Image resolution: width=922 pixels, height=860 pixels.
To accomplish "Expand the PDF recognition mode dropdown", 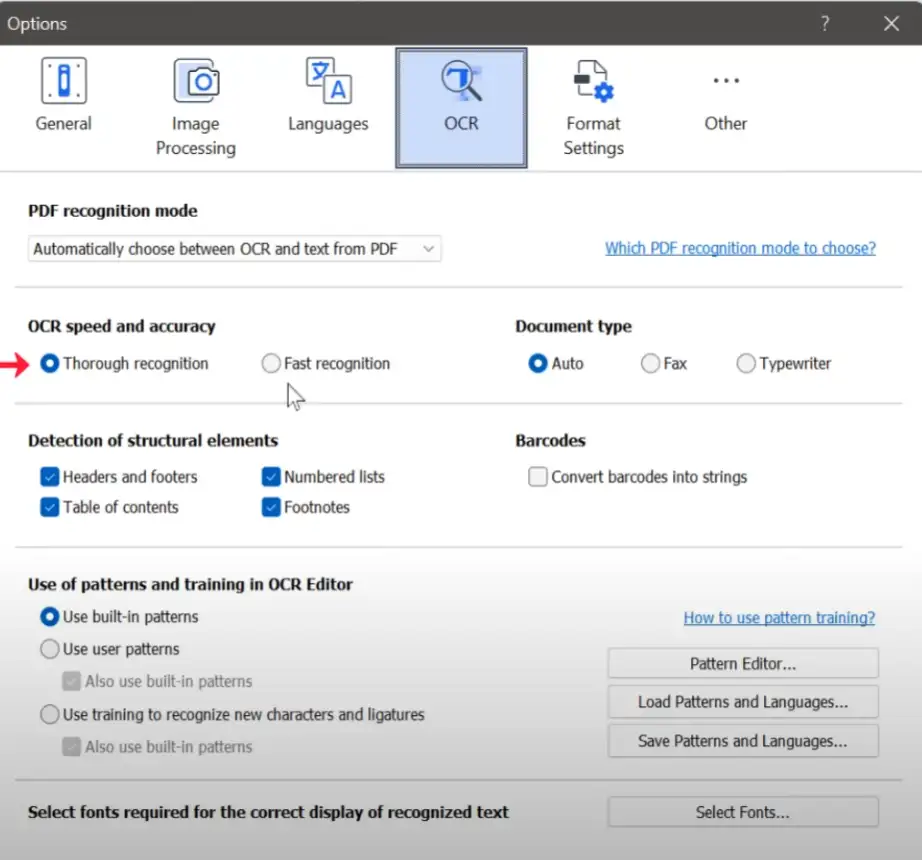I will pos(234,249).
